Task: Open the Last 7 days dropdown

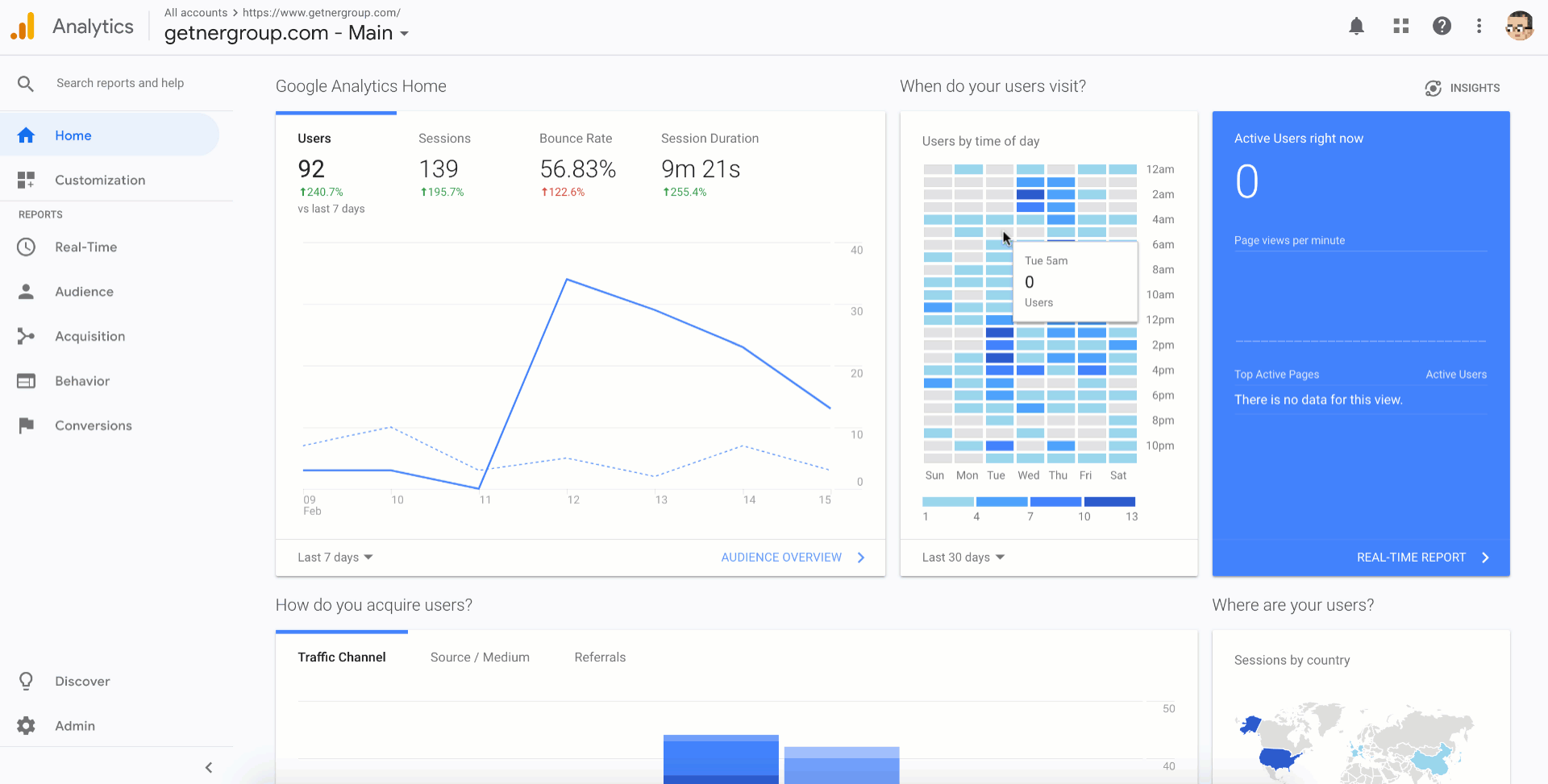Action: 335,558
